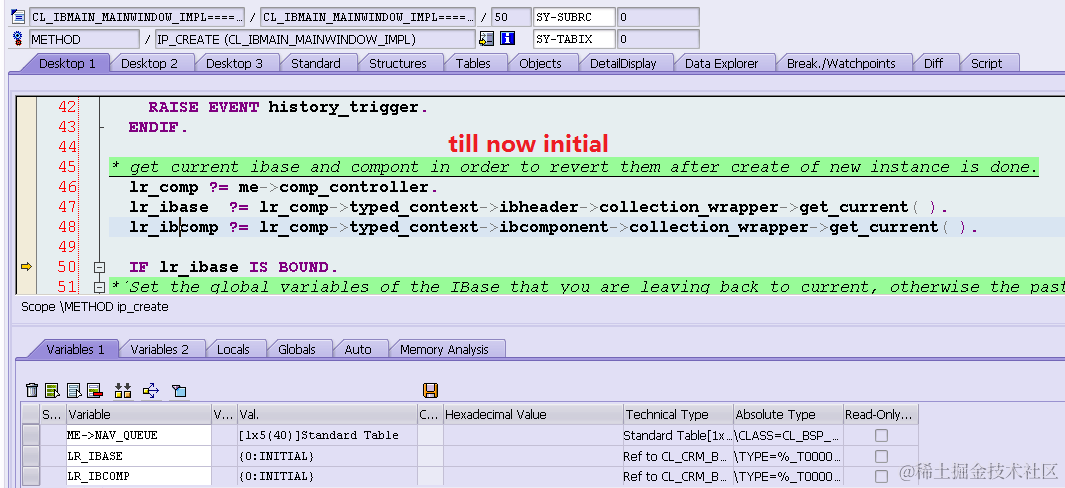The width and height of the screenshot is (1065, 488).
Task: Click the funnel filter icon in variables toolbar
Action: pos(179,390)
